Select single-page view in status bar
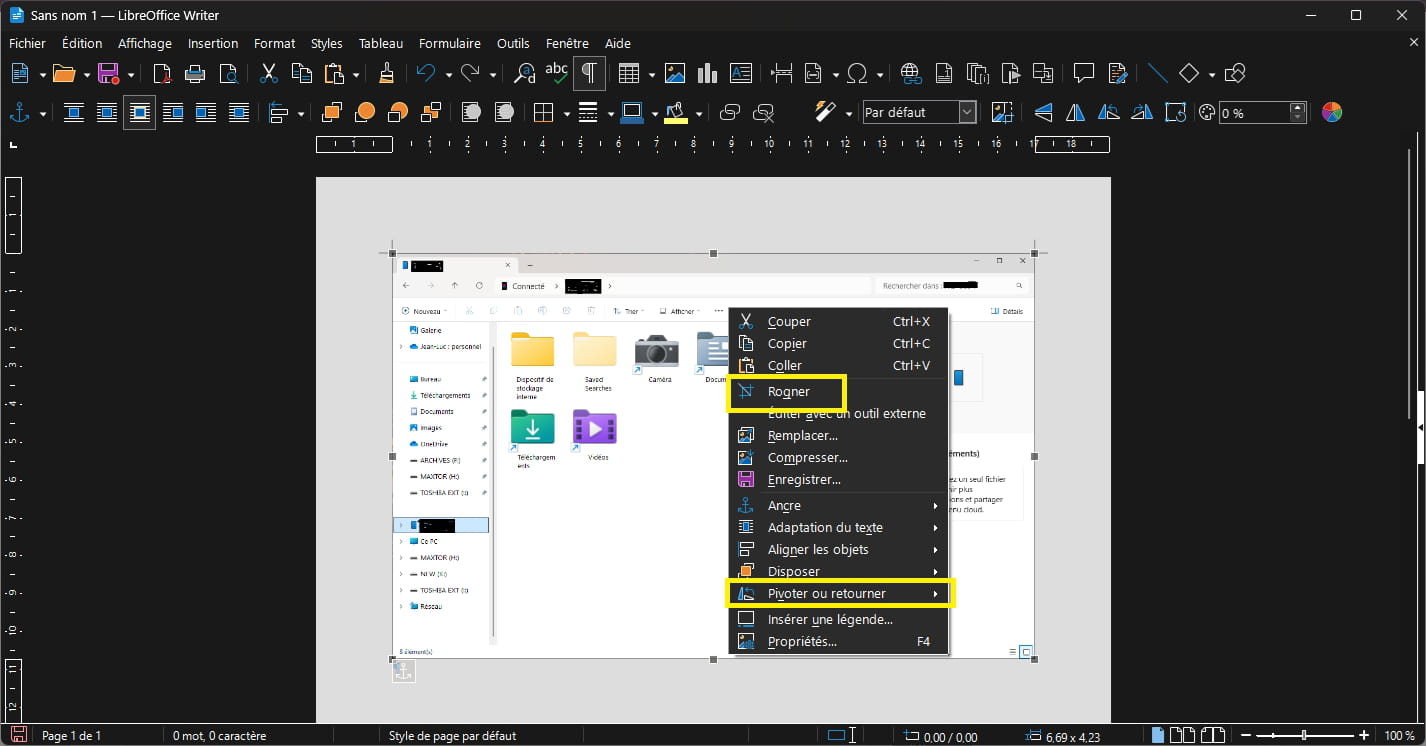 1159,736
